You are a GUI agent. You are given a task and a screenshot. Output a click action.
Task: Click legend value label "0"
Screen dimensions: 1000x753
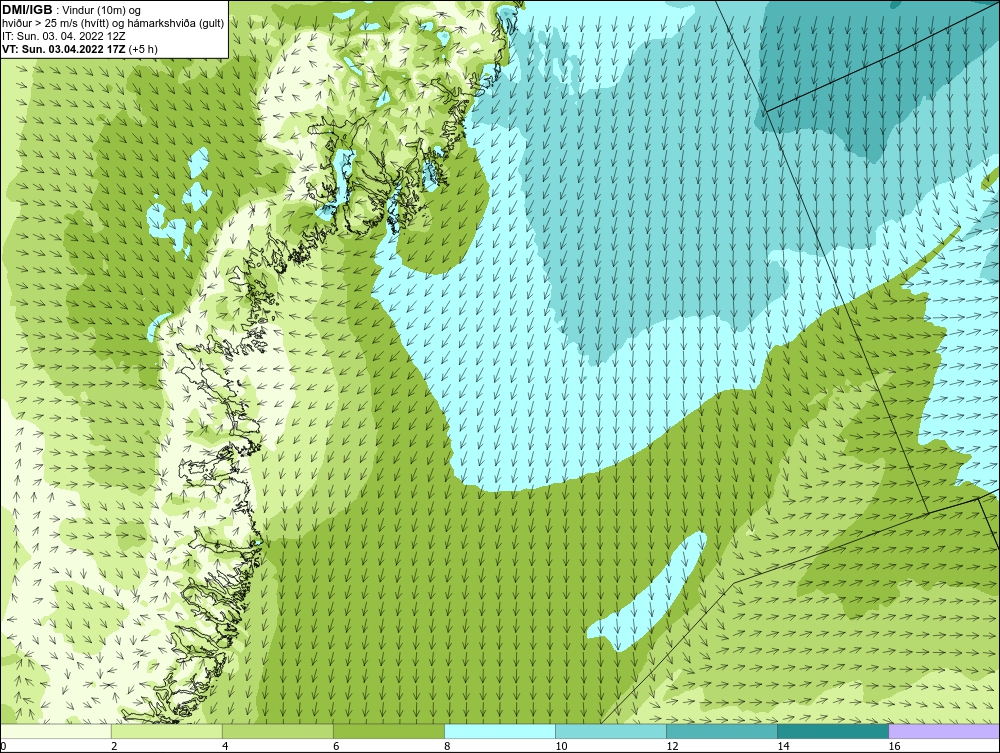[x=3, y=746]
